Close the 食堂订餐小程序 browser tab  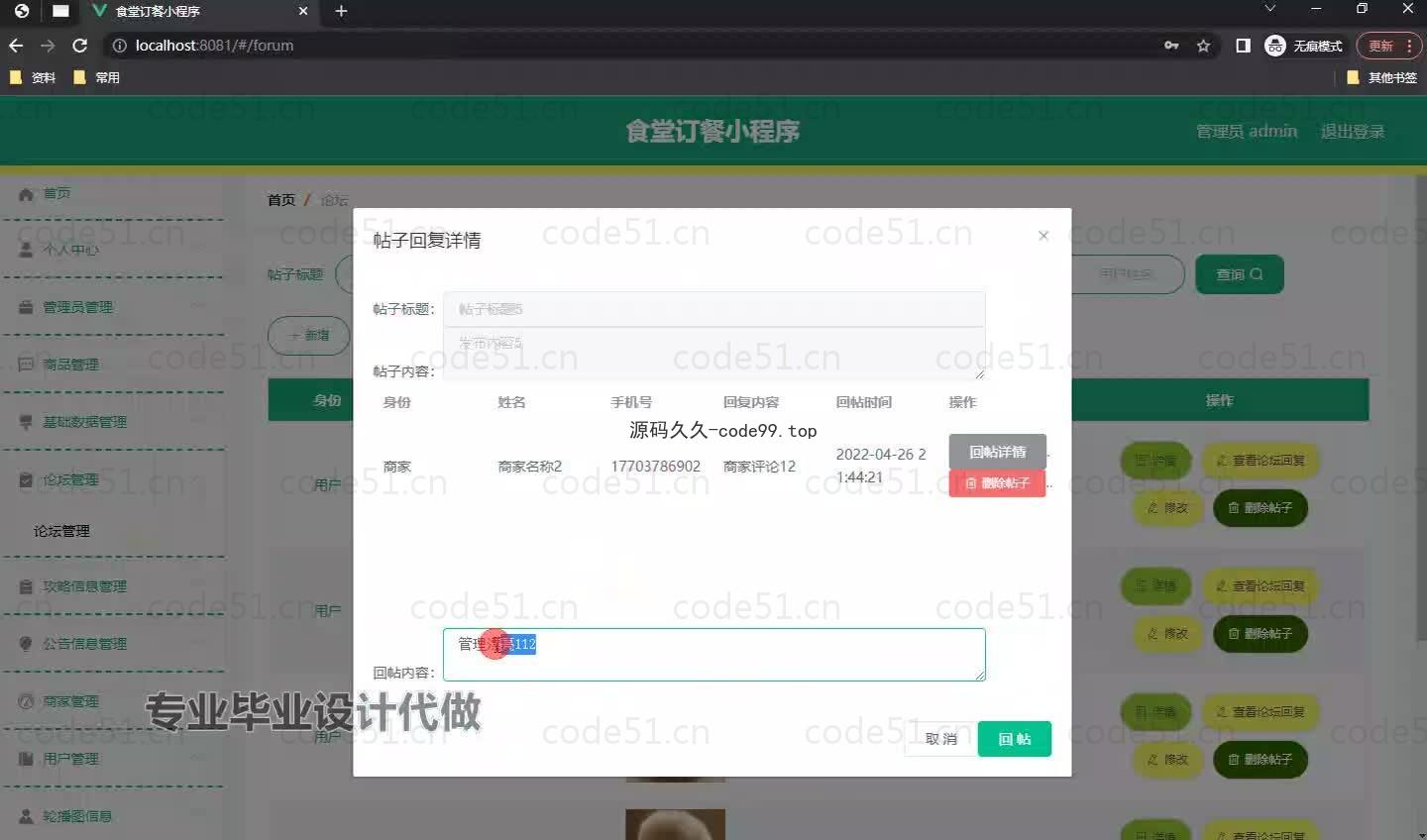point(303,11)
